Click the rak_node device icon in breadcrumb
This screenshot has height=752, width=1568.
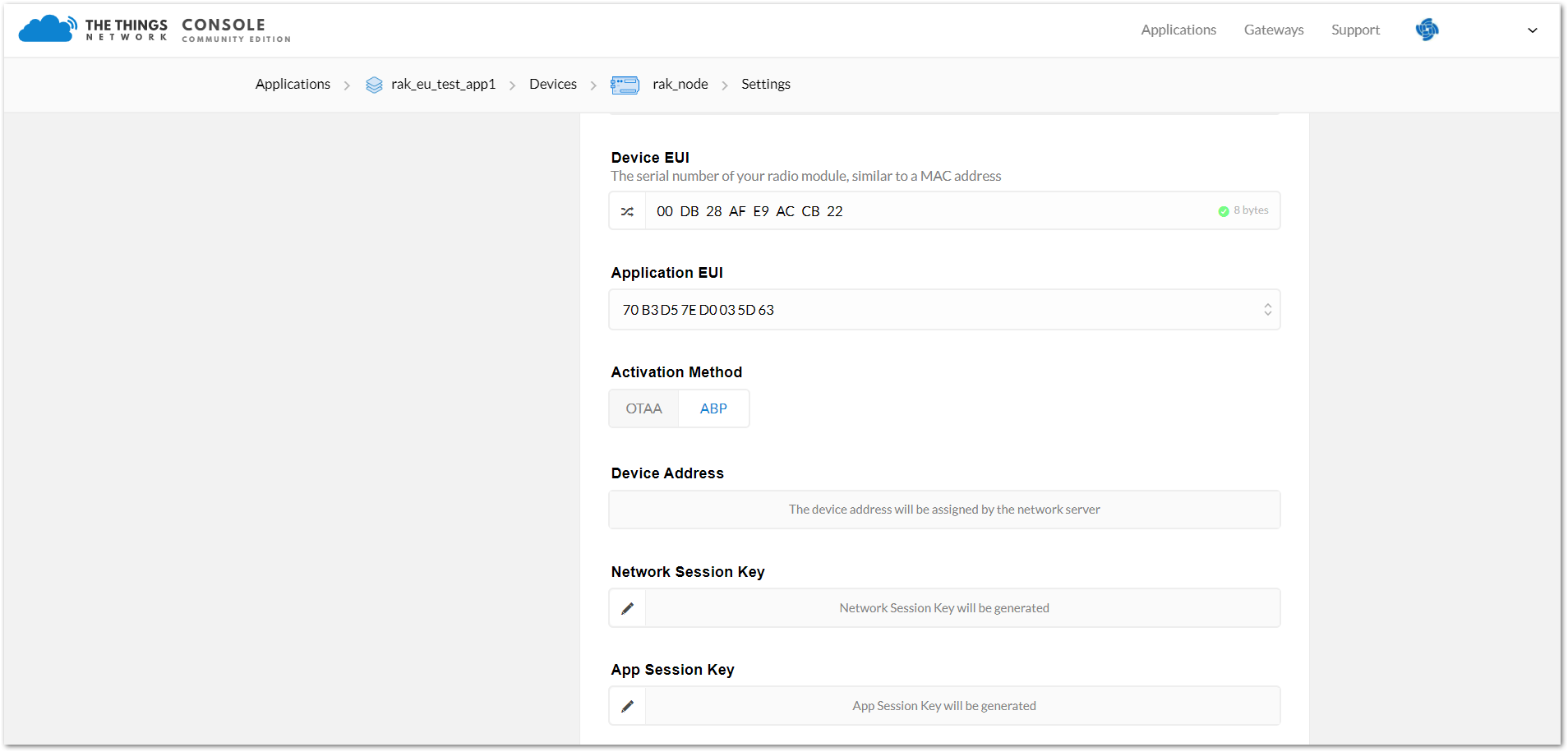coord(625,85)
